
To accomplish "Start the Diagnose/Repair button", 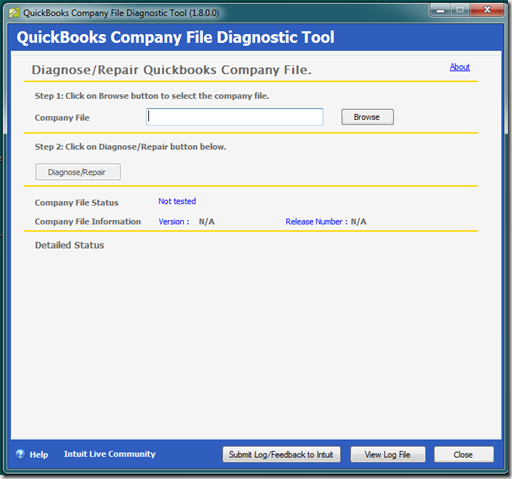I will coord(78,172).
